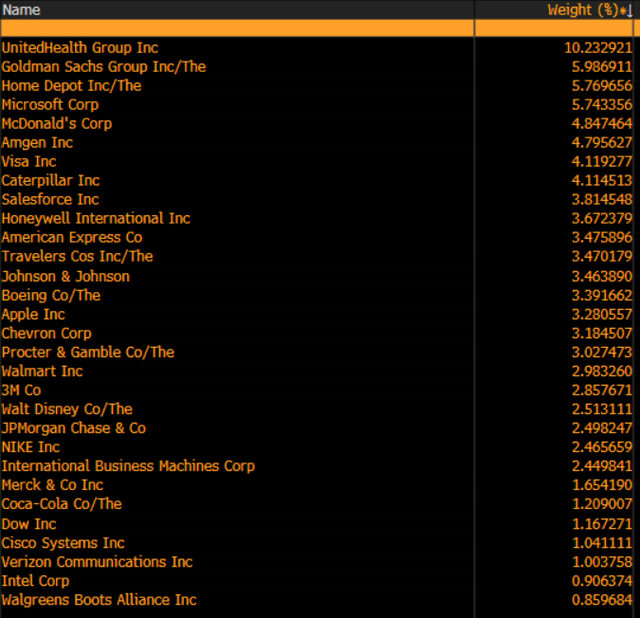
Task: Click the sort arrow beside Weight (%)
Action: coord(630,10)
